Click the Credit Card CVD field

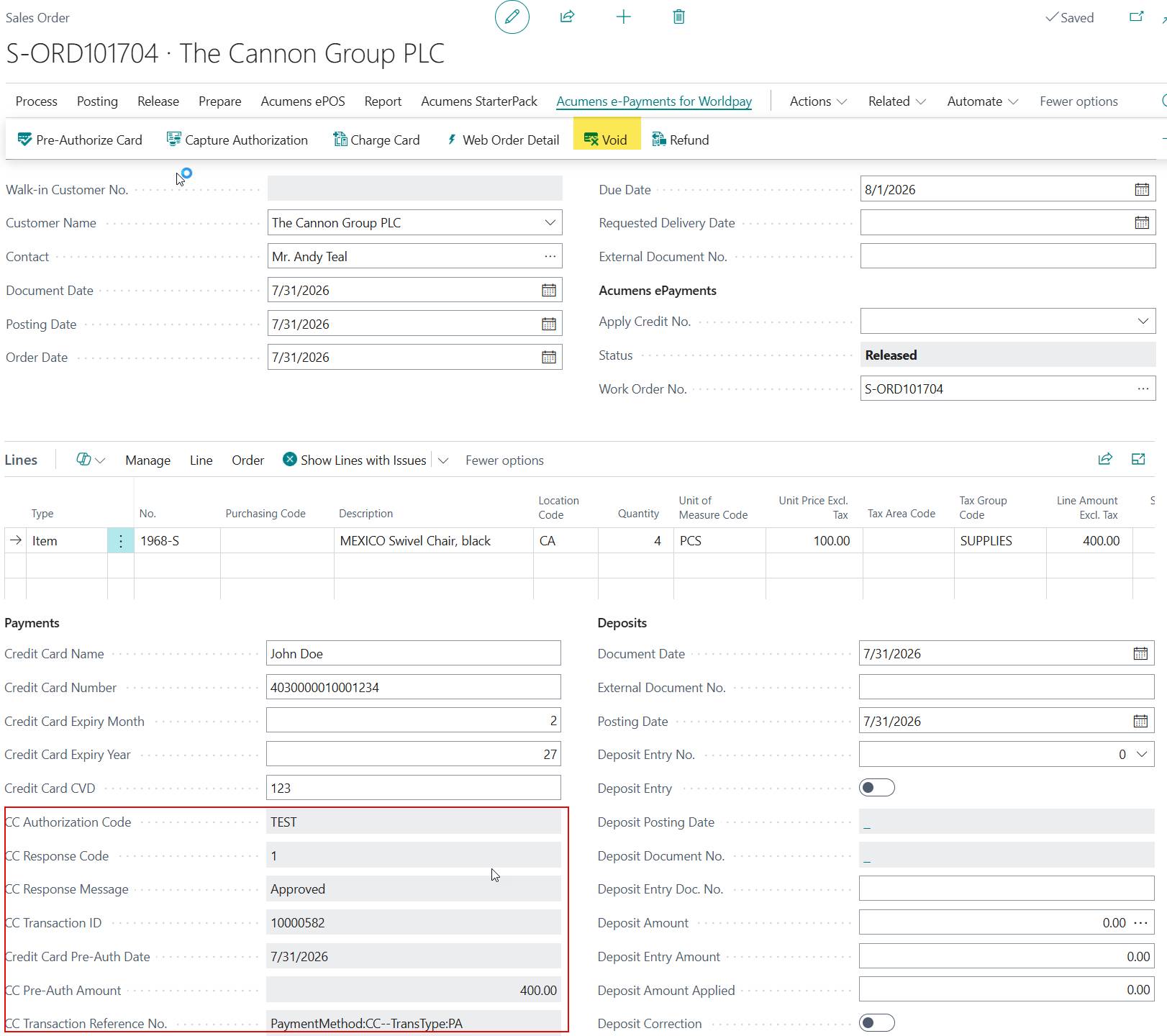click(x=414, y=788)
